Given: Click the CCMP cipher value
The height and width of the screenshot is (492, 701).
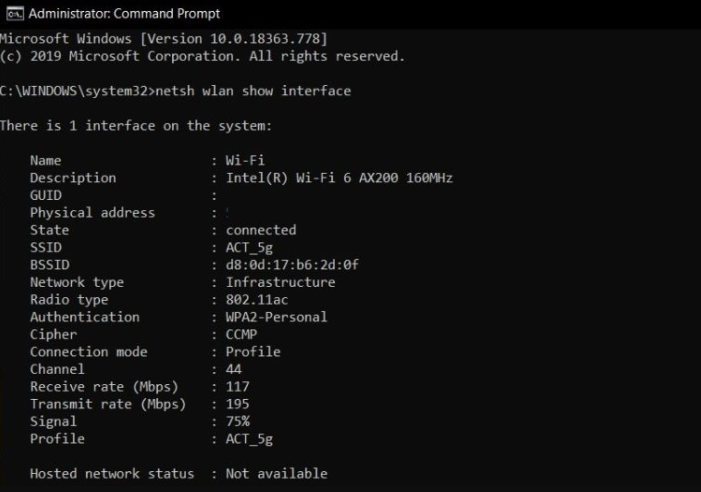Looking at the screenshot, I should (x=241, y=335).
